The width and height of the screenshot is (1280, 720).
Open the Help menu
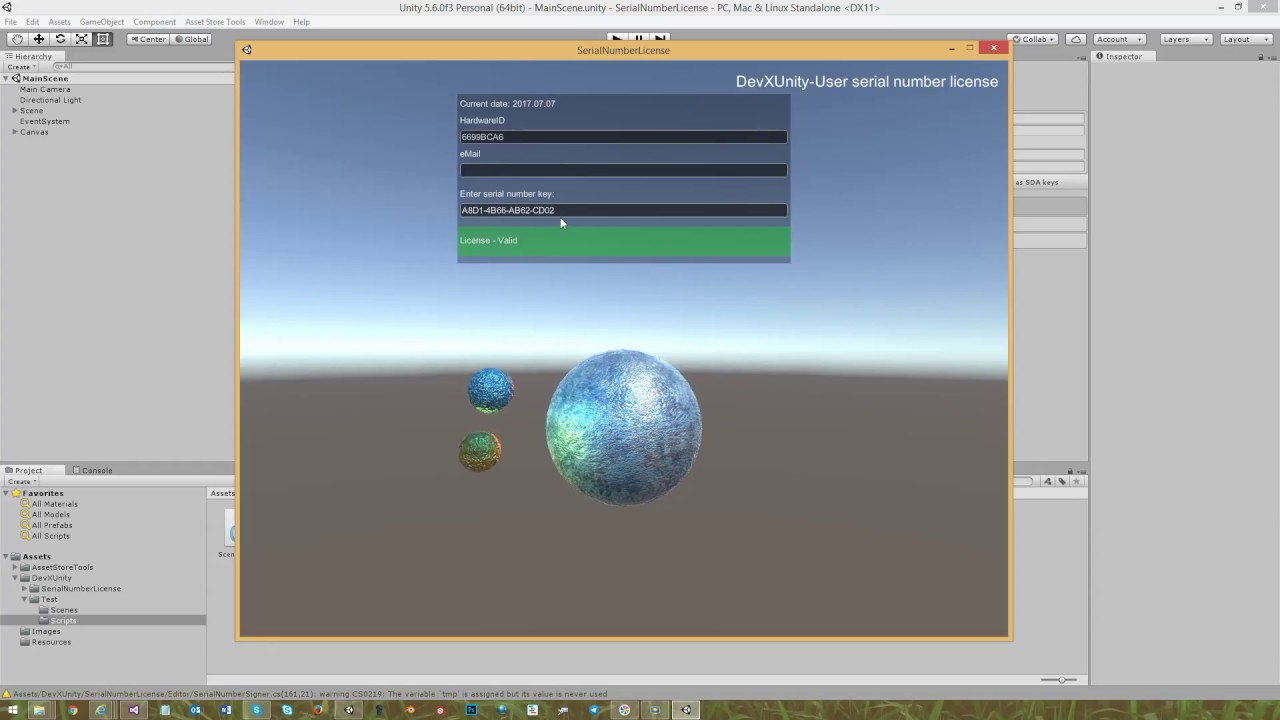coord(301,22)
